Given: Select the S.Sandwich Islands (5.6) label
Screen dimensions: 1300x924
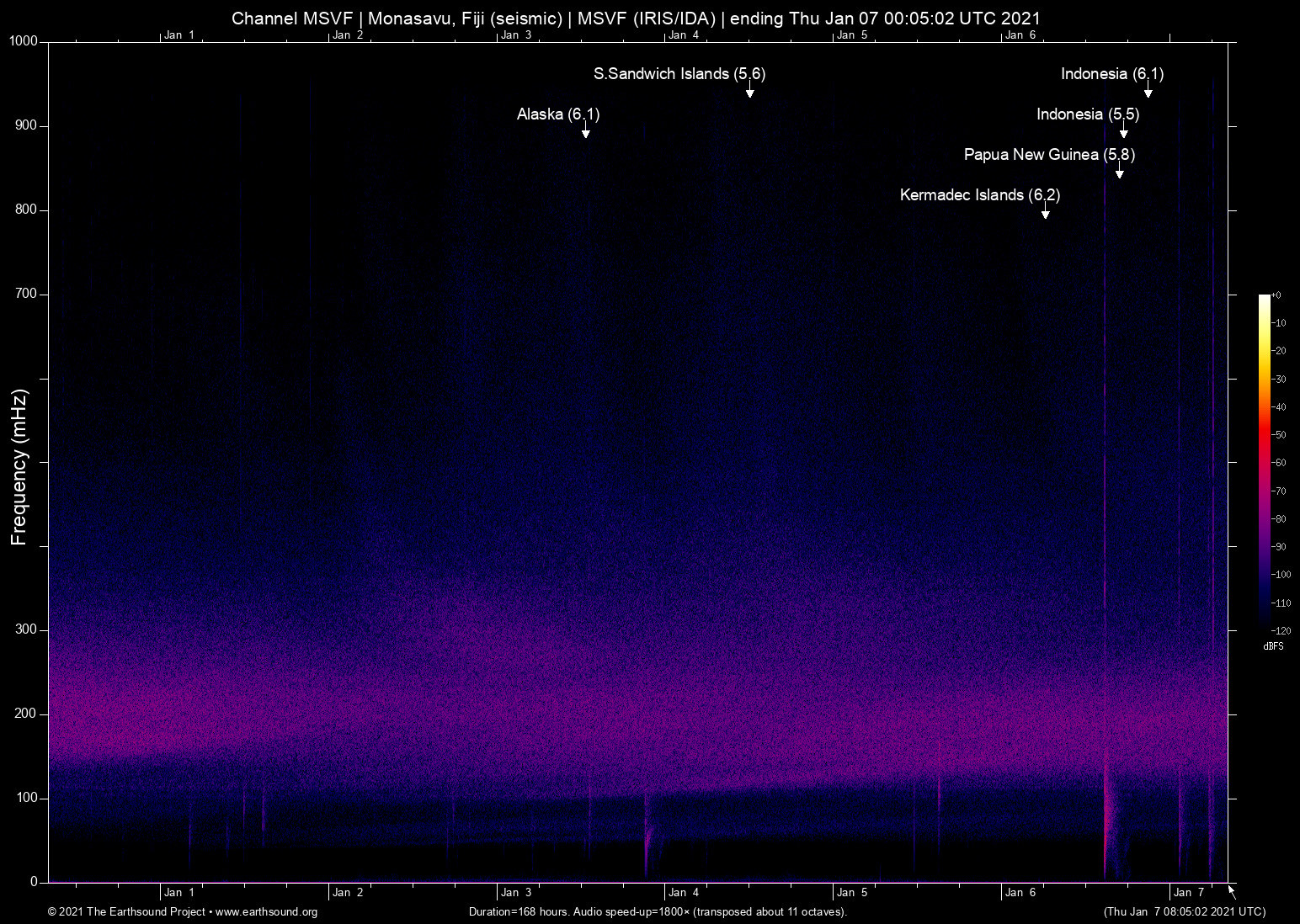Looking at the screenshot, I should [679, 74].
